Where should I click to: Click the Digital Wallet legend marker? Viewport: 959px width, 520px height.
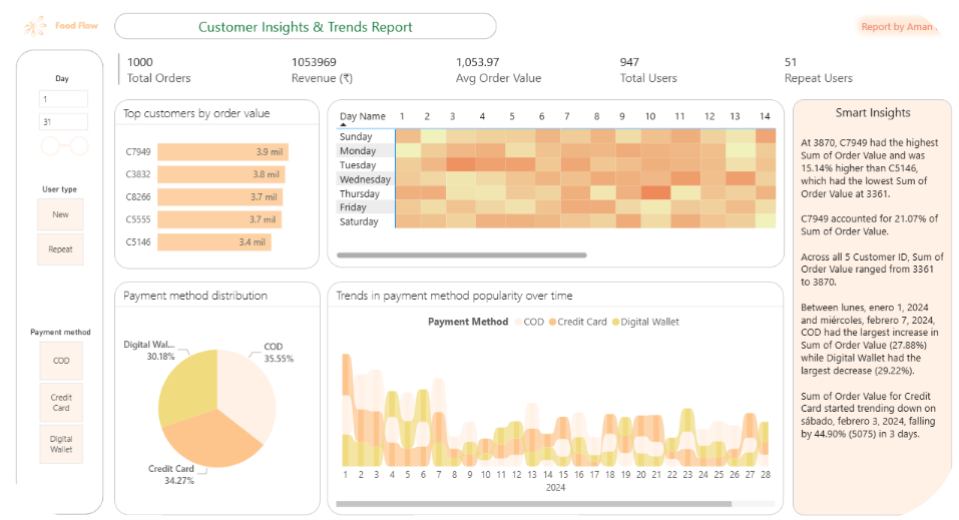click(x=615, y=322)
